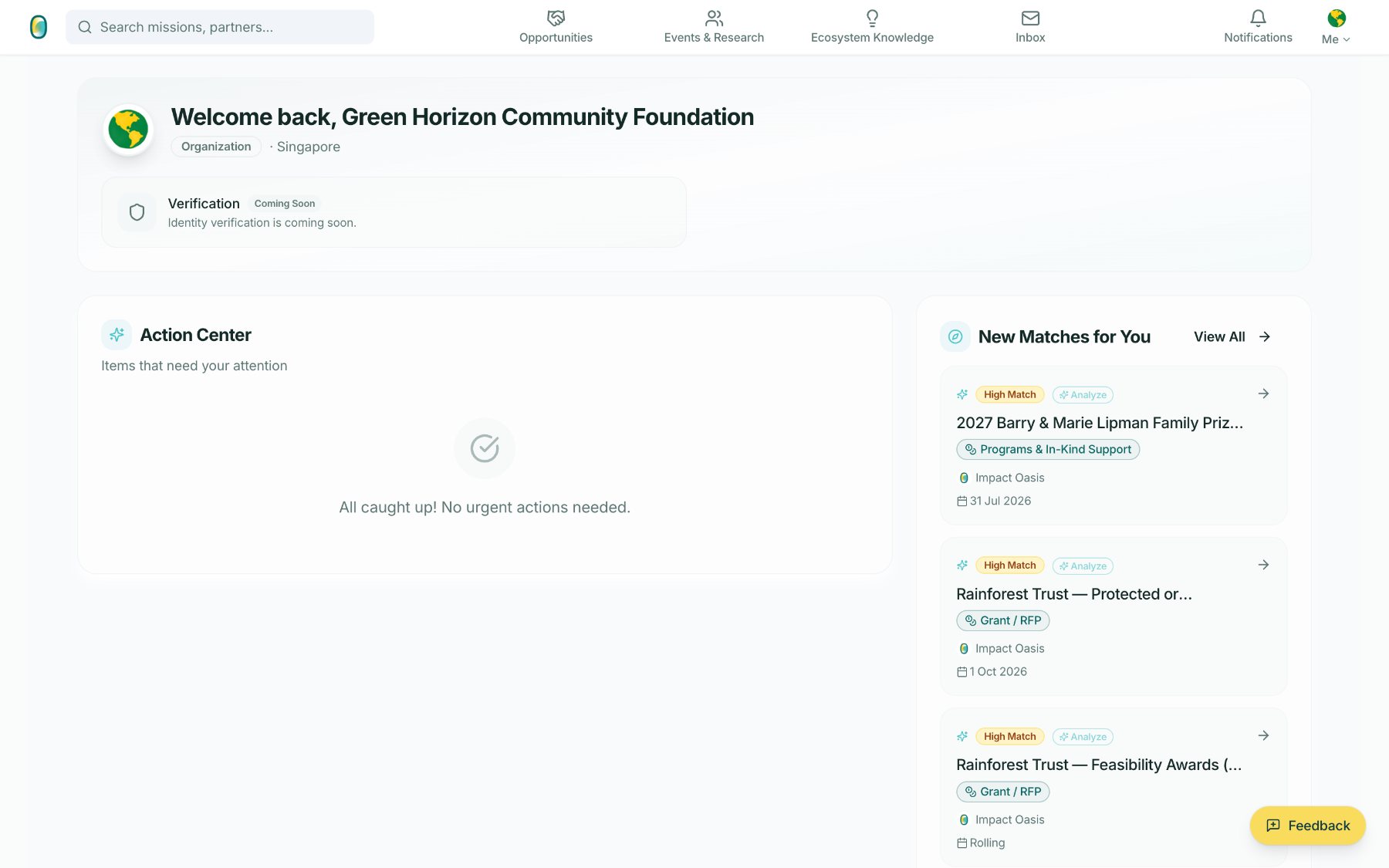The height and width of the screenshot is (868, 1389).
Task: Analyze the Rainforest Trust Feasibility Awards match
Action: 1083,737
